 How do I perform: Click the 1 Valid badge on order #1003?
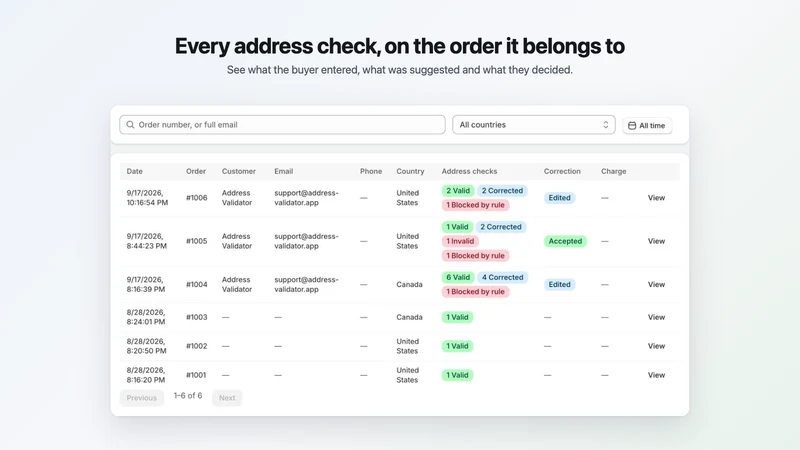point(457,317)
